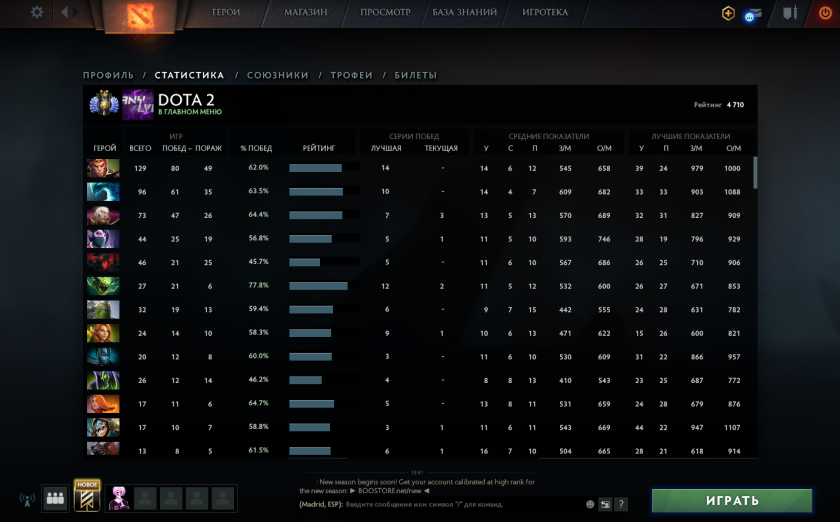
Task: Sort by the ТЕКУЩАЯ streak column header
Action: pyautogui.click(x=441, y=148)
